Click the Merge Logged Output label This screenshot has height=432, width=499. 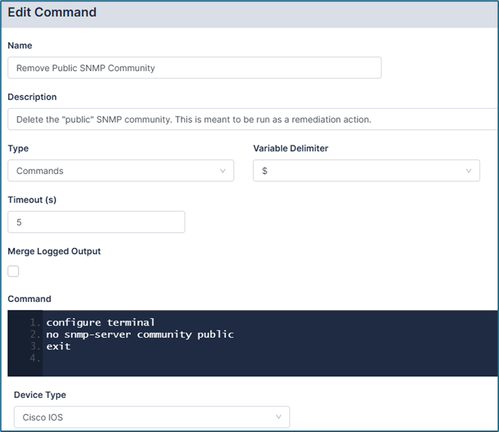[54, 251]
